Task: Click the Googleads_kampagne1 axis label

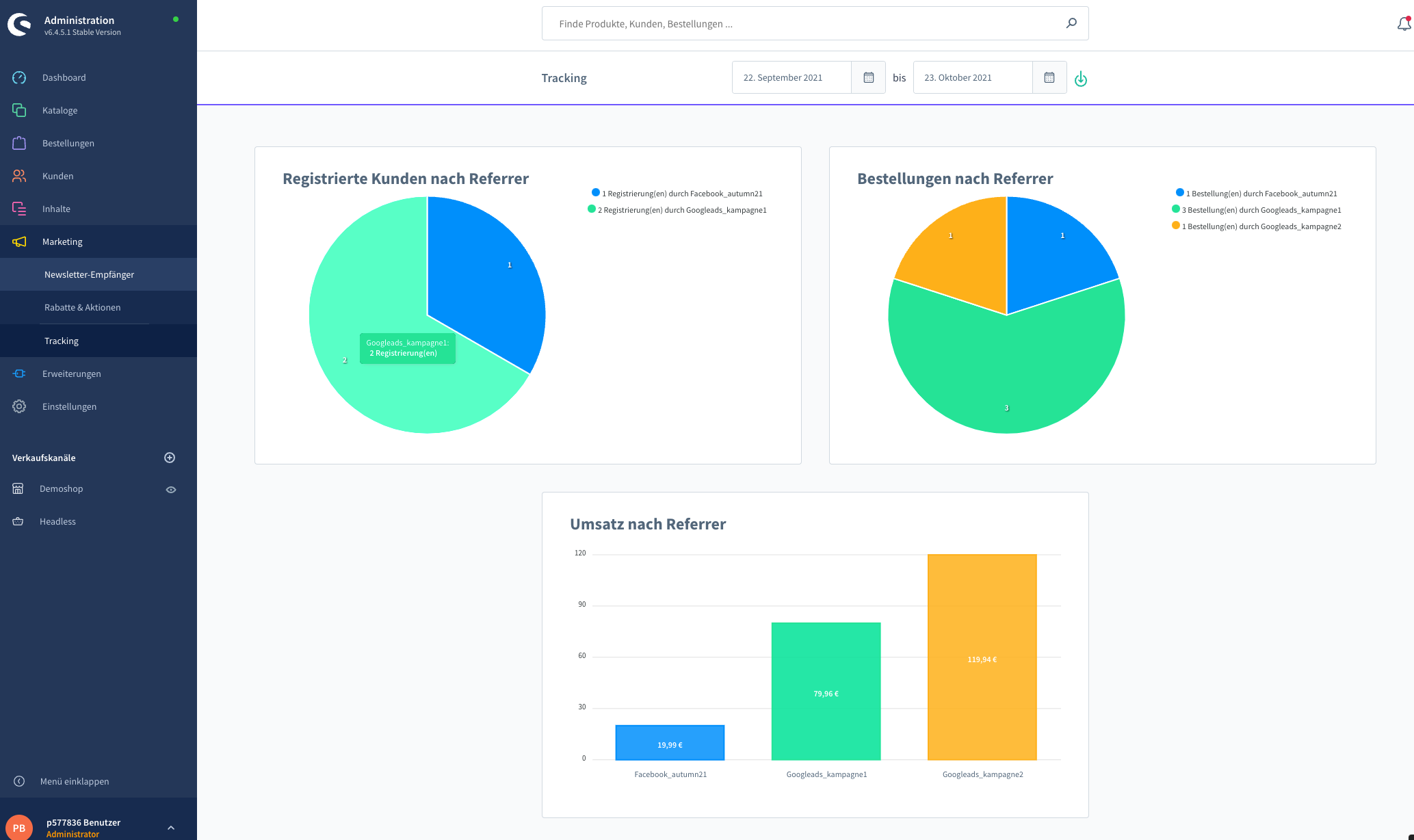Action: 826,774
